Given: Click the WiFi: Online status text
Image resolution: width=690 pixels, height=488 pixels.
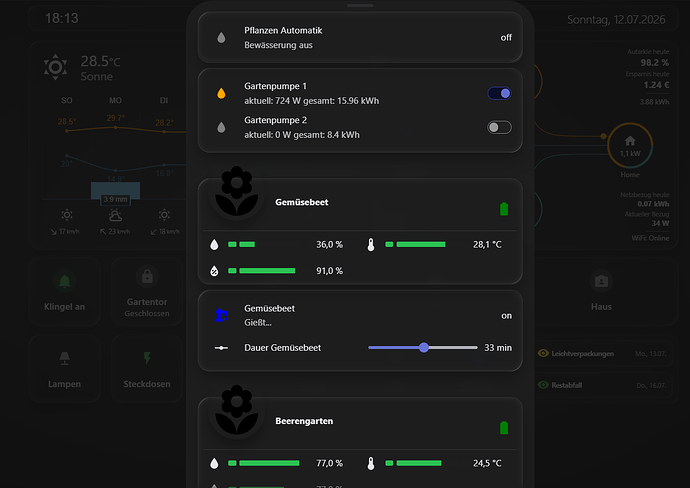Looking at the screenshot, I should 650,238.
